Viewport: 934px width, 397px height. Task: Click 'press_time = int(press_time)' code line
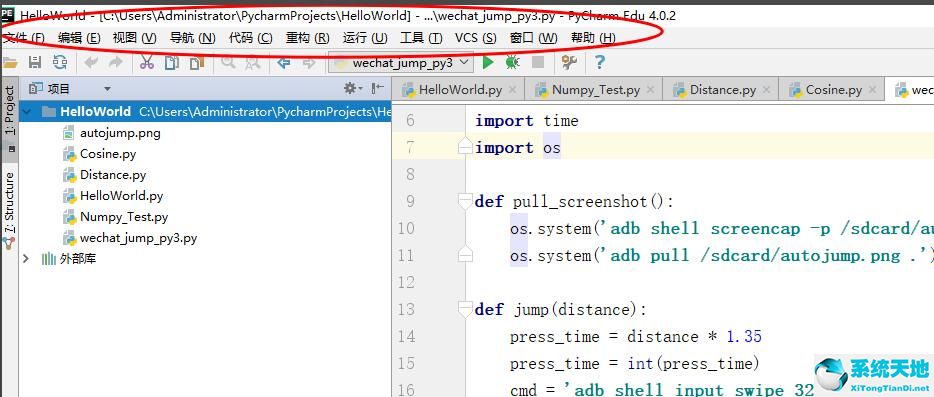[634, 364]
